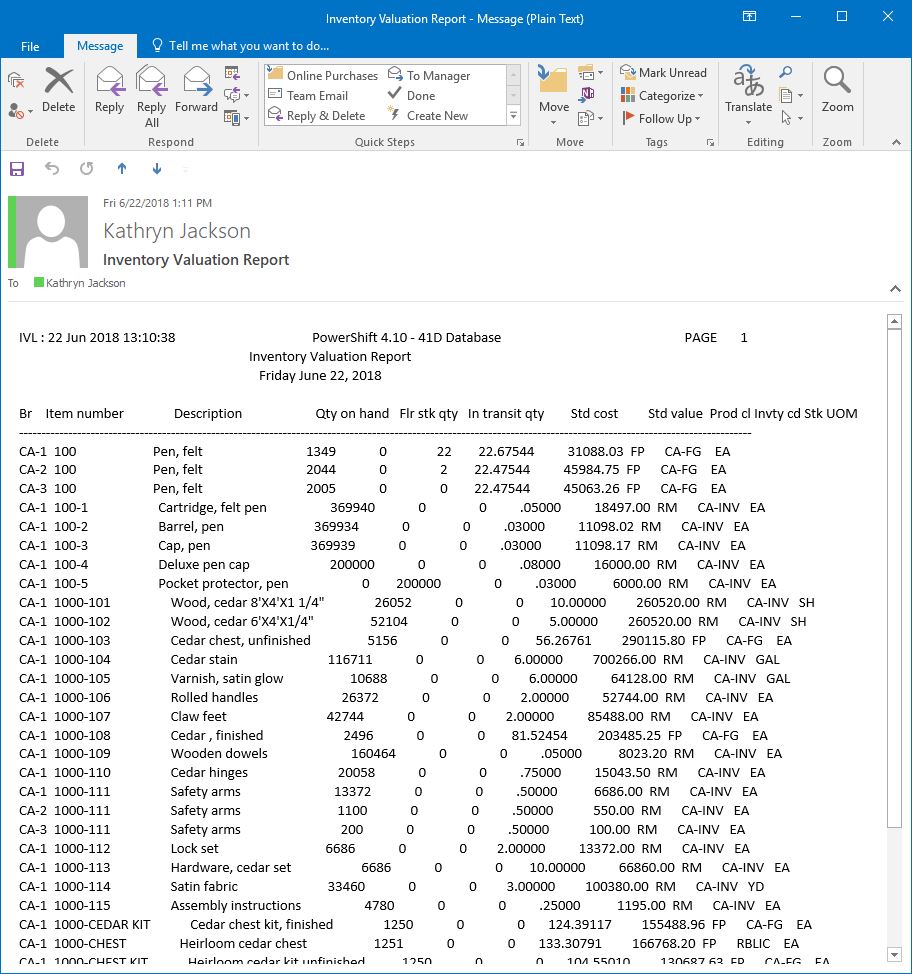Click the 'Pocket protector, pen' description

223,583
